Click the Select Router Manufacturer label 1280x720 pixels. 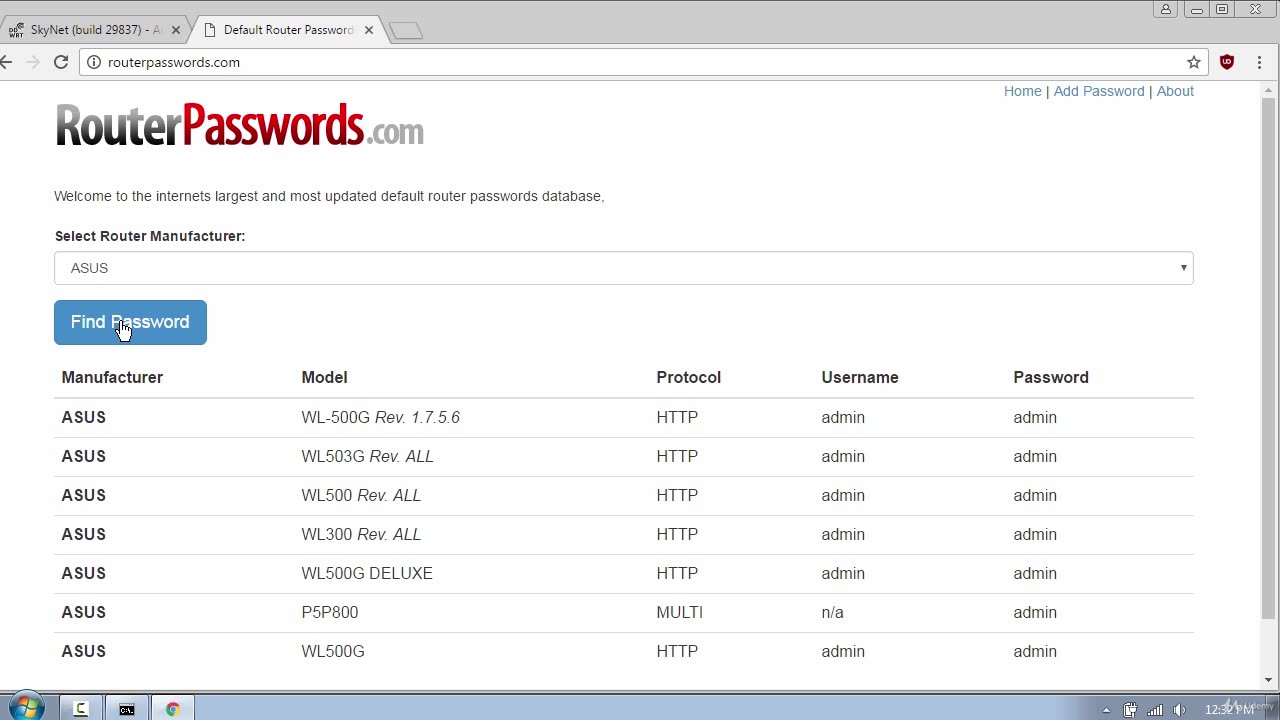coord(150,236)
